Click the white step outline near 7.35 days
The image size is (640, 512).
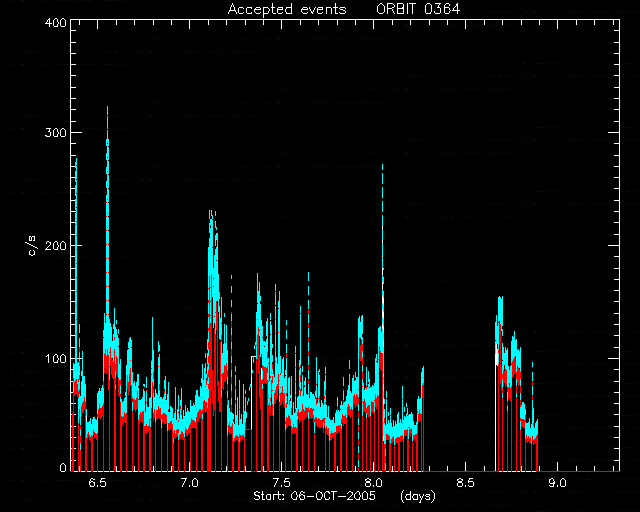click(x=251, y=392)
